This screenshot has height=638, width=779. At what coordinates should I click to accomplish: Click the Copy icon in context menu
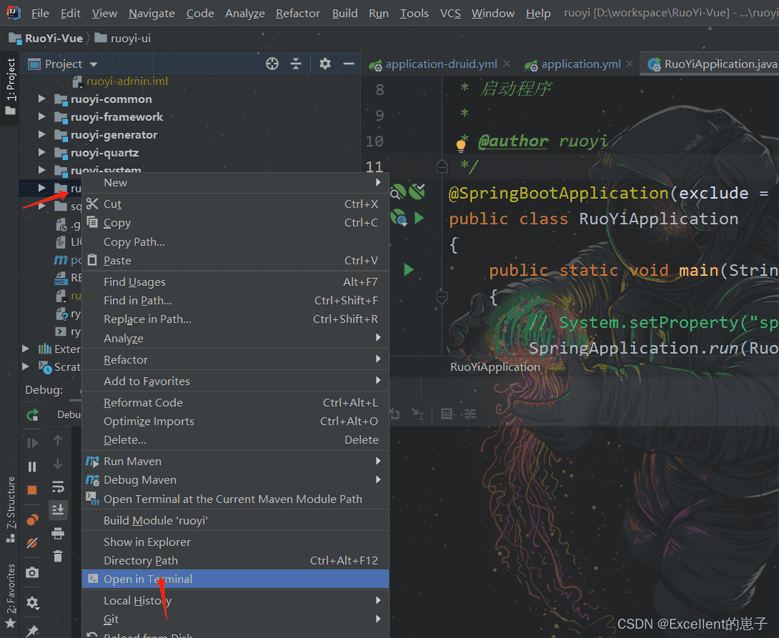92,222
